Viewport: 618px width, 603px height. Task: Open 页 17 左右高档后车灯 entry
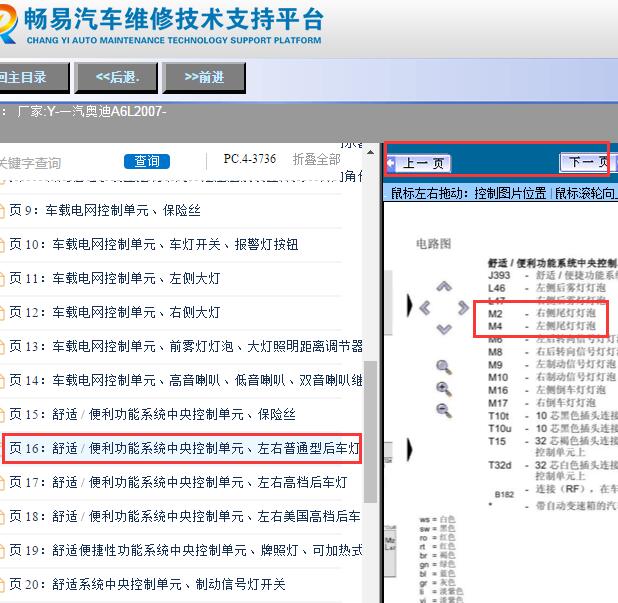pos(178,482)
